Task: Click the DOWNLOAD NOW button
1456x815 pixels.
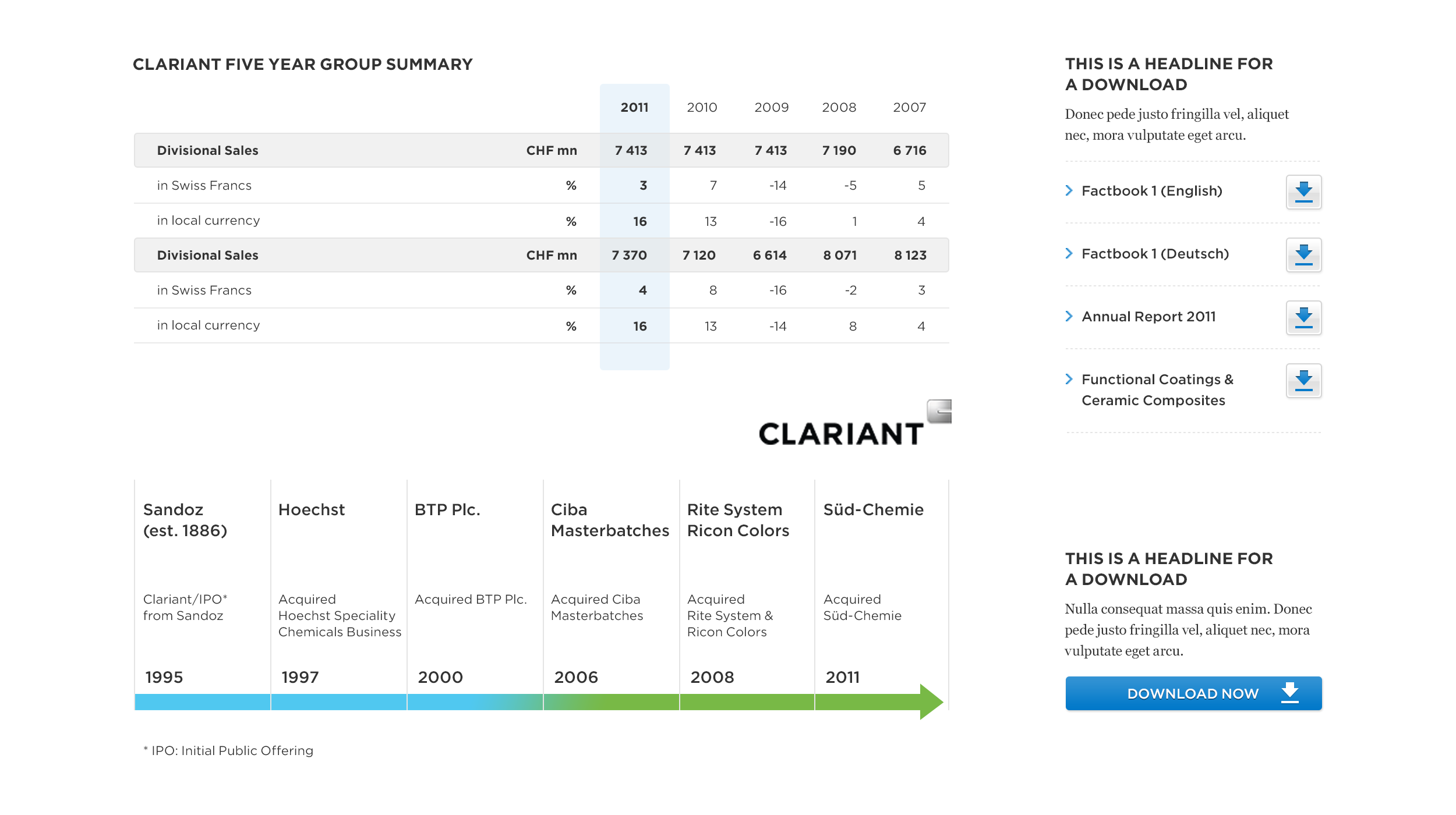Action: click(x=1193, y=693)
